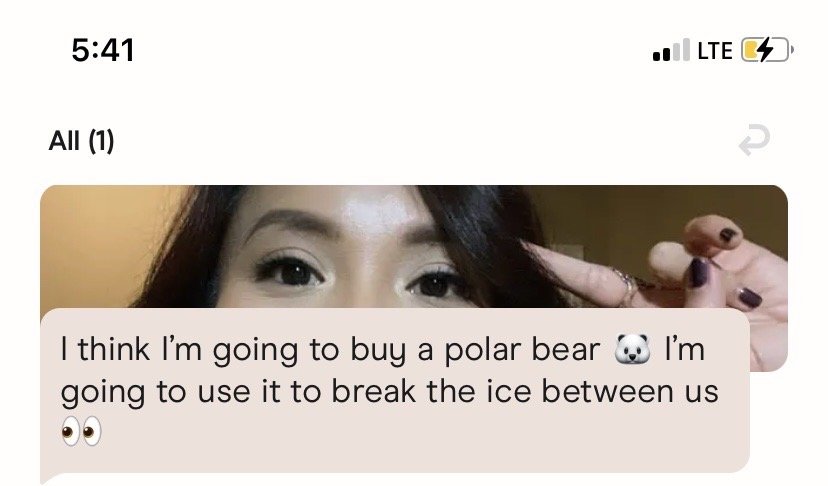Viewport: 828px width, 486px height.
Task: Tap the cellular signal bars
Action: coord(671,50)
